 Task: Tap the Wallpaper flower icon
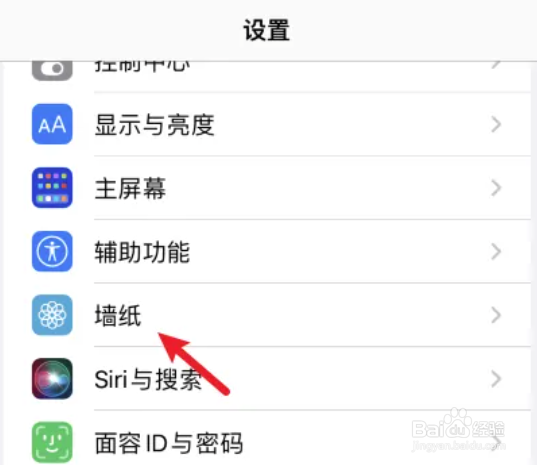coord(52,315)
